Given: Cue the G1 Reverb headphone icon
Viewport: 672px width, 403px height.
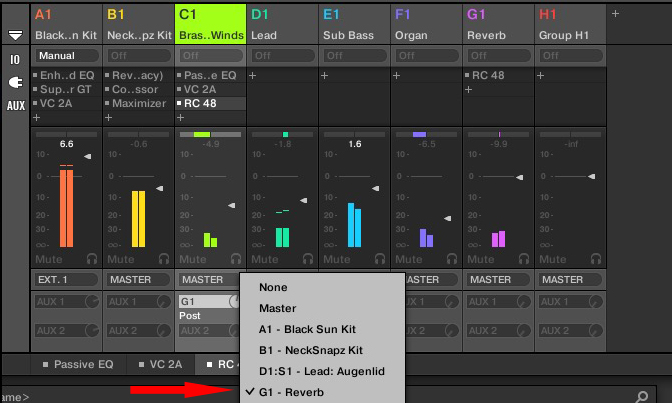Looking at the screenshot, I should (524, 259).
